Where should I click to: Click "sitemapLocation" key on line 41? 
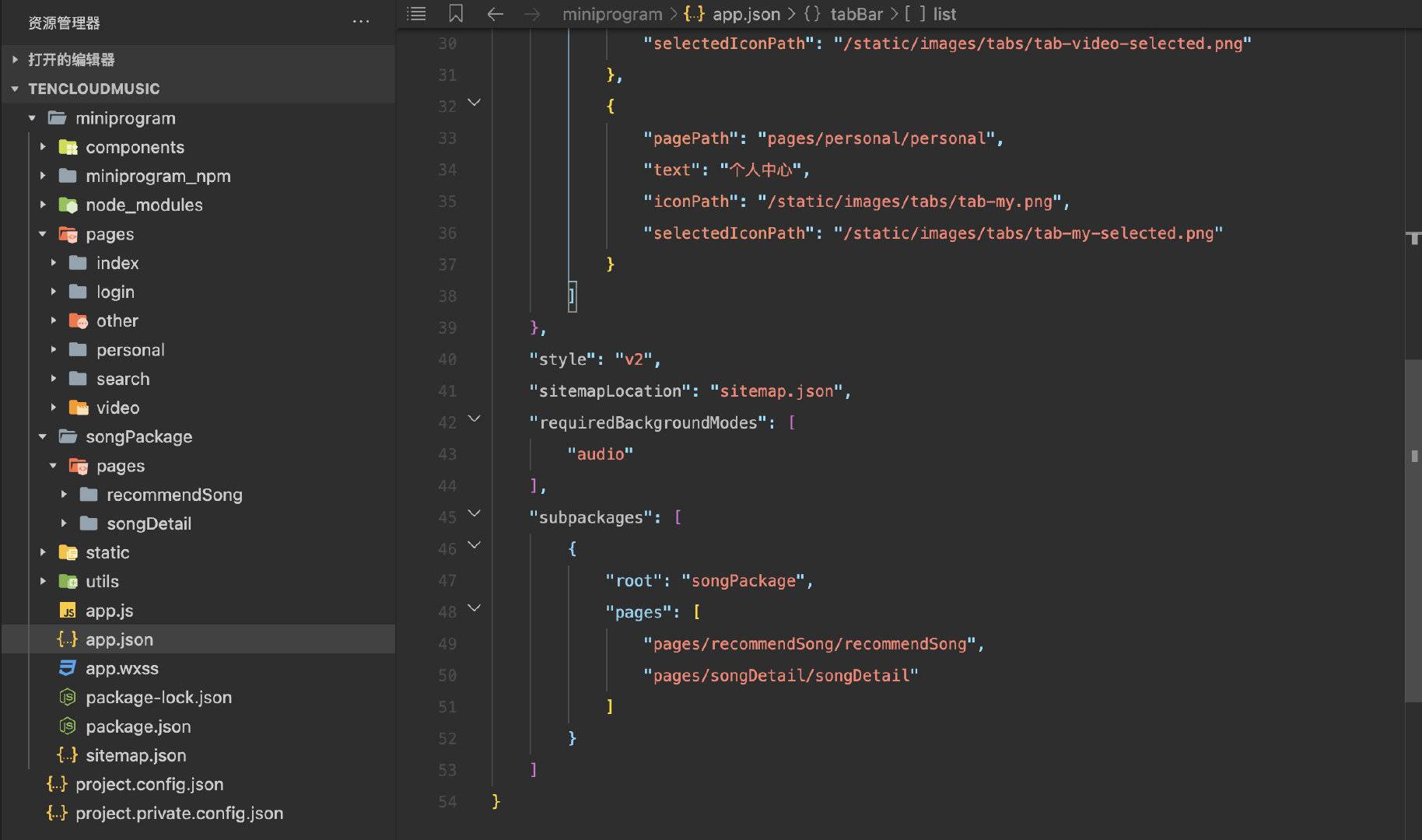click(x=610, y=391)
